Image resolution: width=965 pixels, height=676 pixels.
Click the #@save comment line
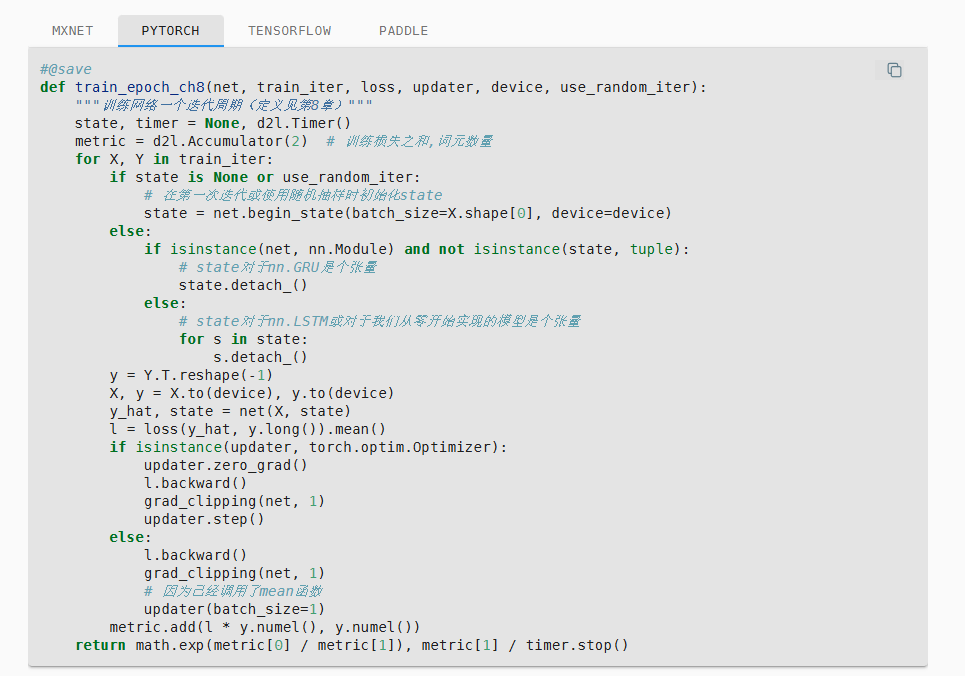[x=66, y=69]
